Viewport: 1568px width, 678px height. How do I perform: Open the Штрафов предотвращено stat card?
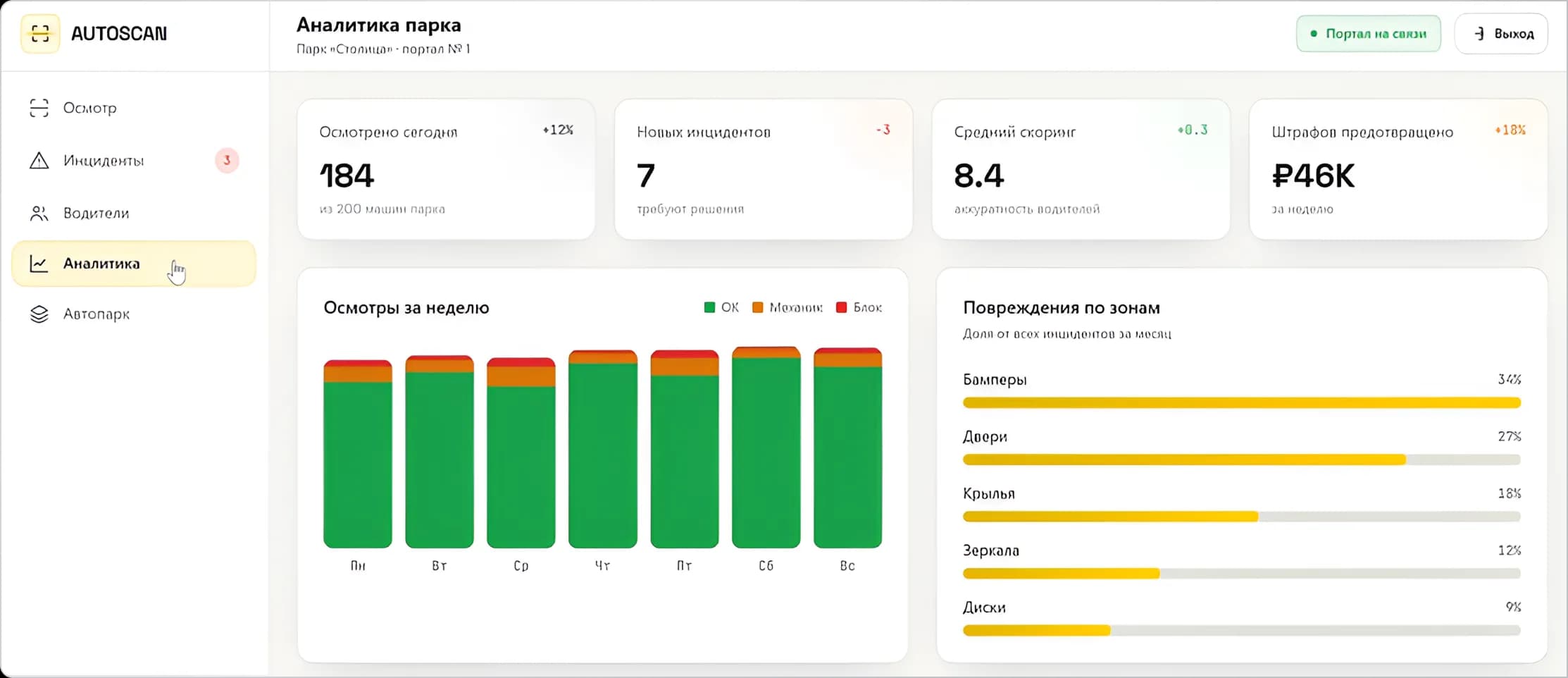pos(1398,169)
